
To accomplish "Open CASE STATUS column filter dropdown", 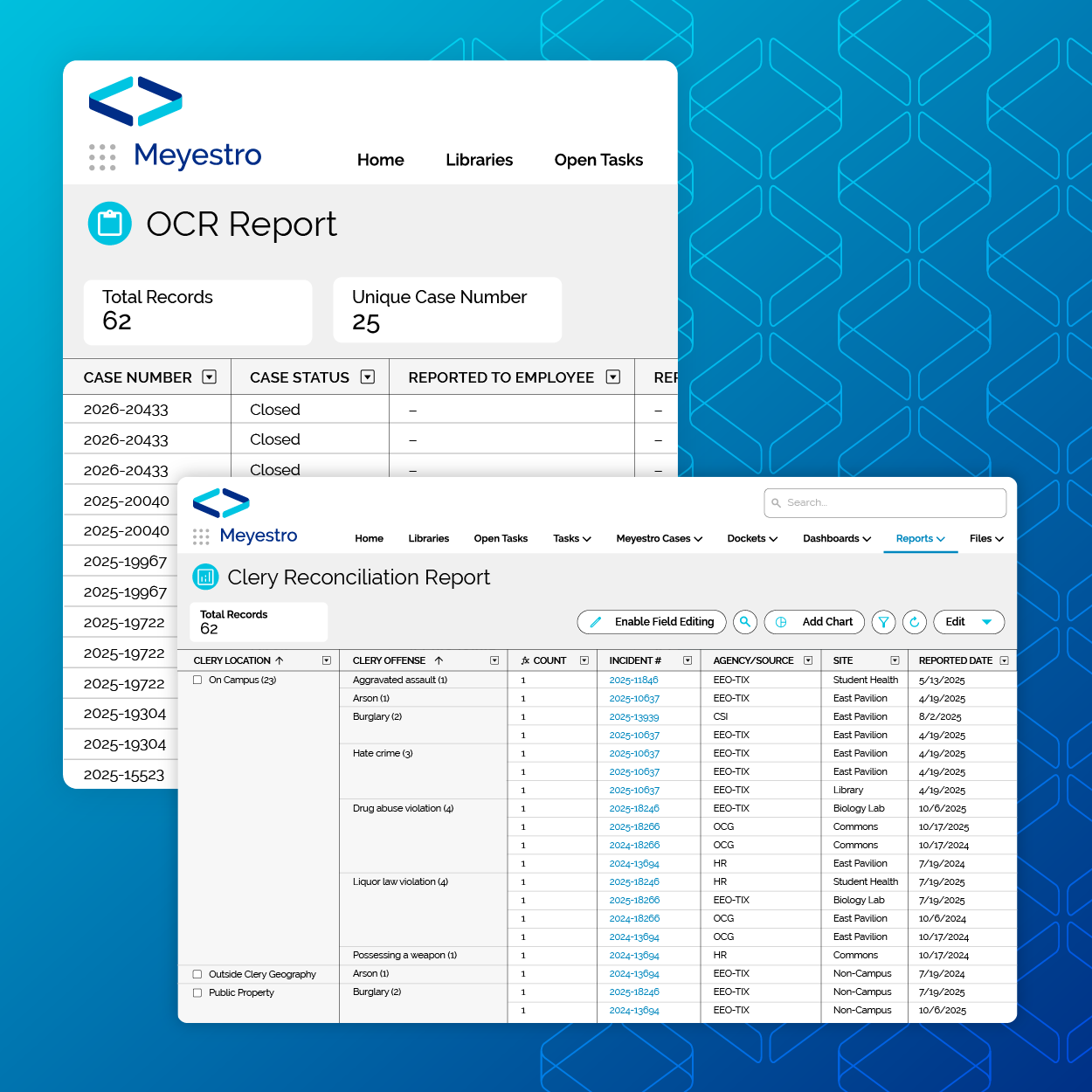I will (368, 377).
